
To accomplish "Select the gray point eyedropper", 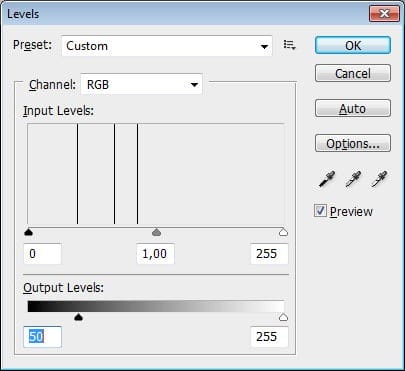I will coord(353,179).
